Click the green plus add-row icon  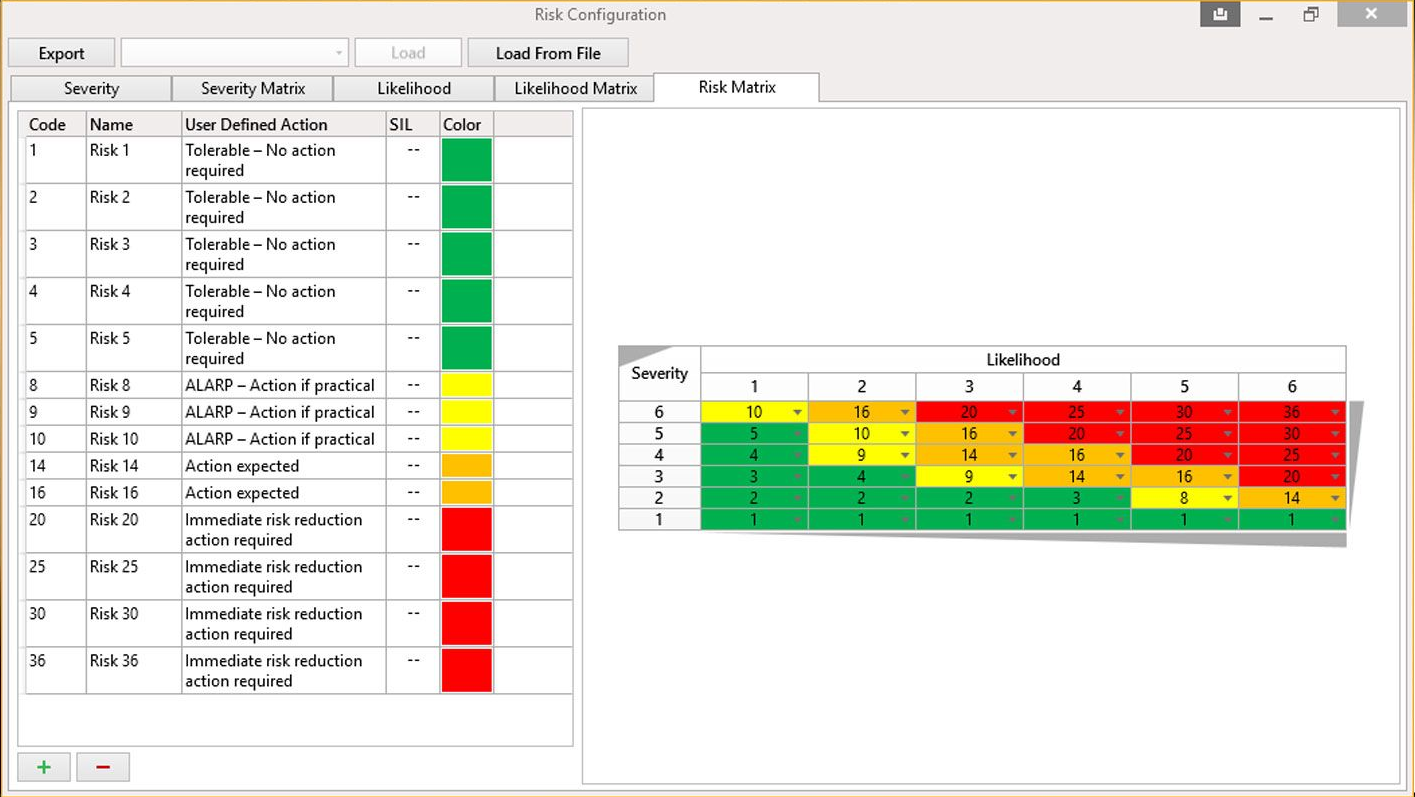point(44,767)
